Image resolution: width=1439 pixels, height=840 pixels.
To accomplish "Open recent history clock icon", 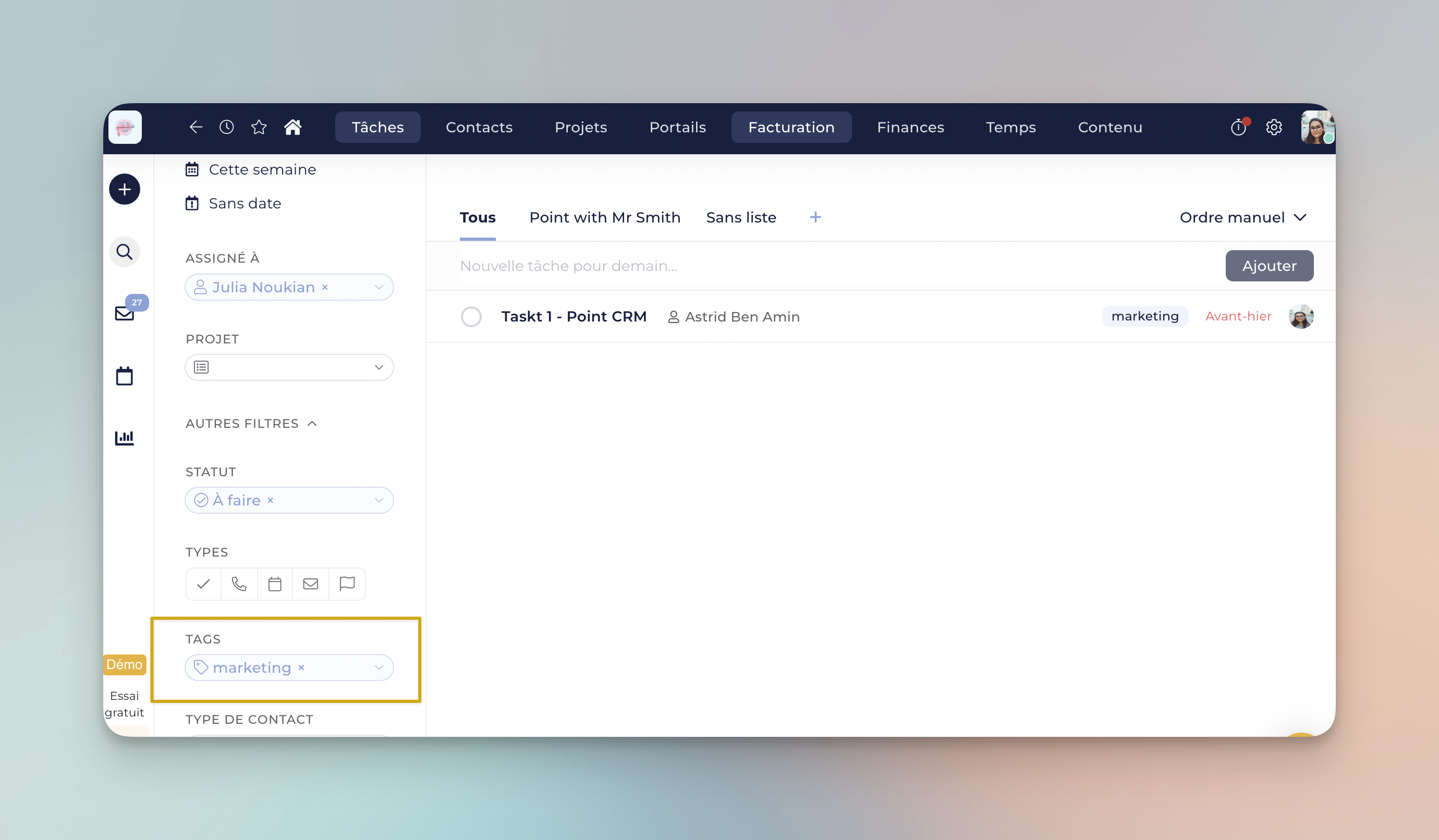I will coord(227,127).
